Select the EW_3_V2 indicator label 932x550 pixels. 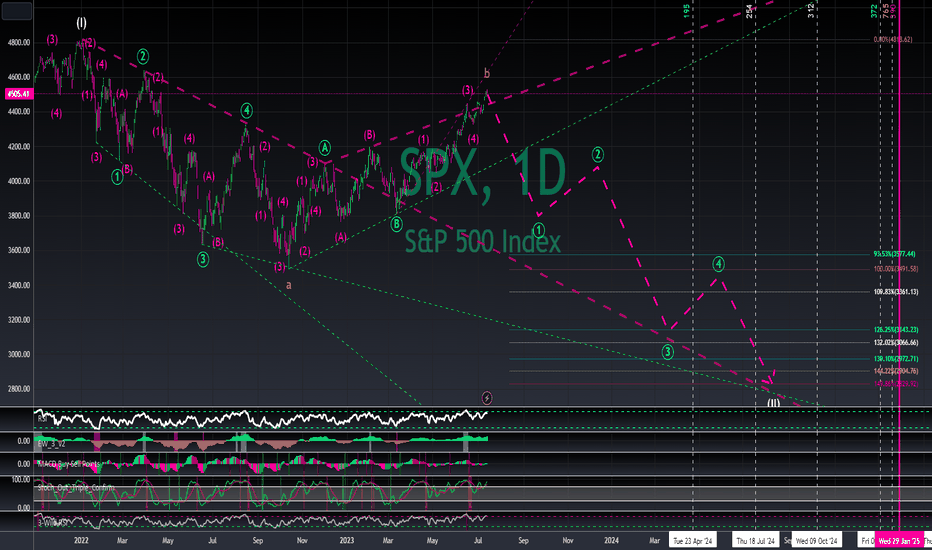pyautogui.click(x=52, y=444)
